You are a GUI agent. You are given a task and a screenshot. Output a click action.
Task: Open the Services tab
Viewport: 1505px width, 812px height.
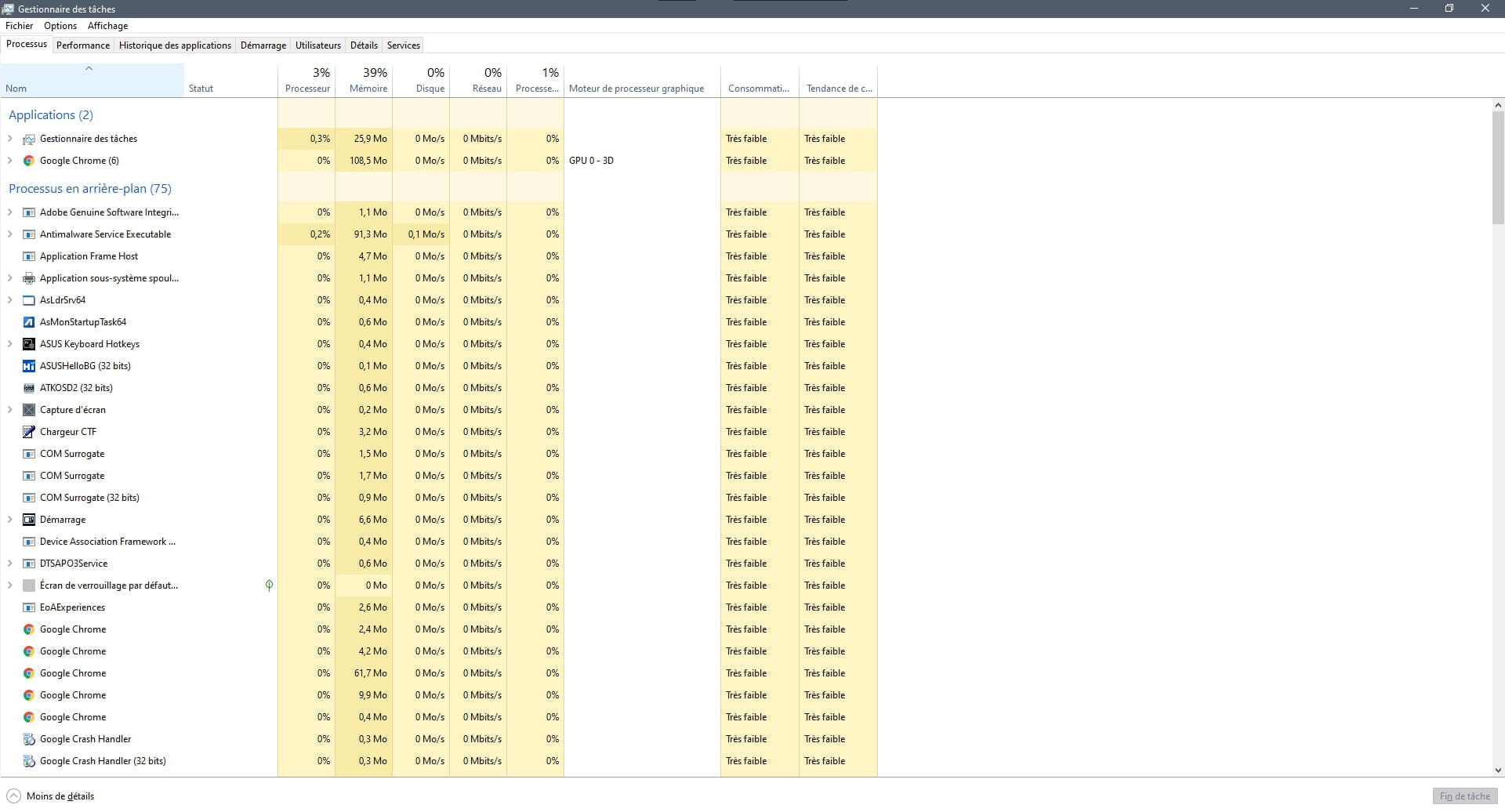(403, 45)
